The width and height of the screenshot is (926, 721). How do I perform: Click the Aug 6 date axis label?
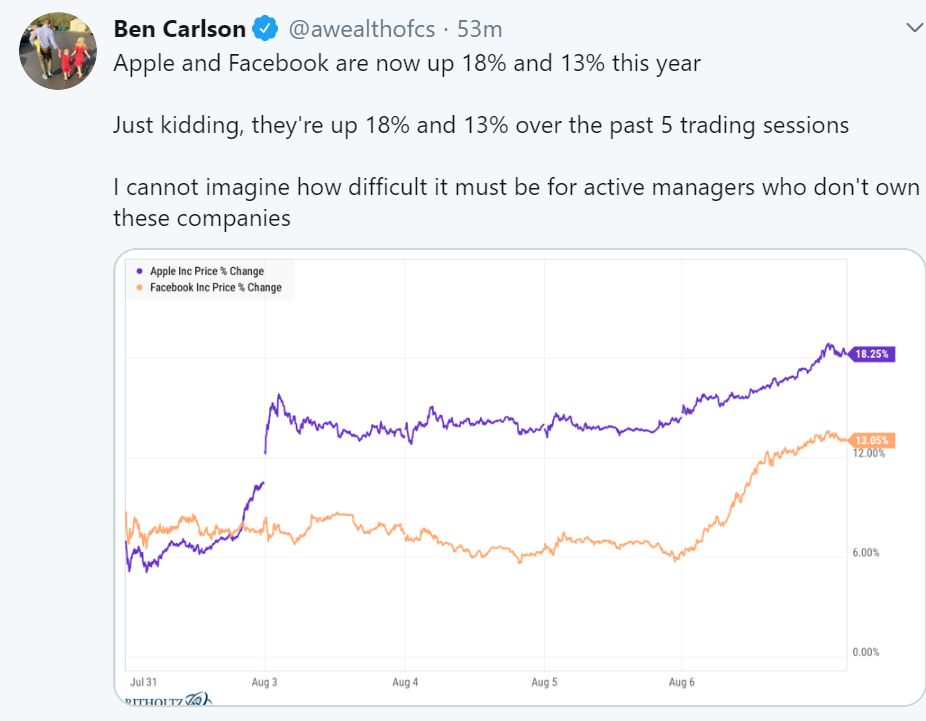pos(681,682)
